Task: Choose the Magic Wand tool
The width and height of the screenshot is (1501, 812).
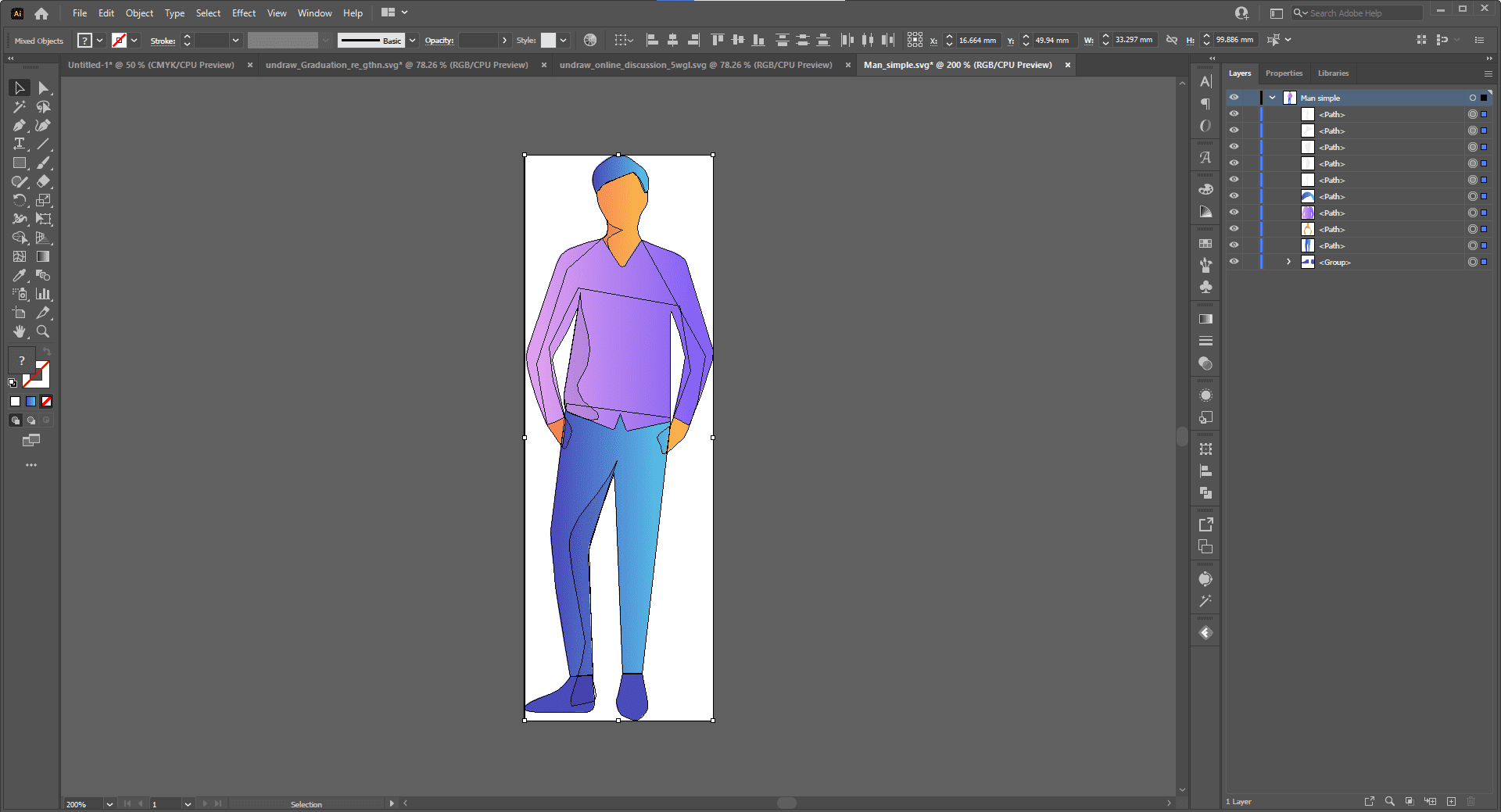Action: 19,107
